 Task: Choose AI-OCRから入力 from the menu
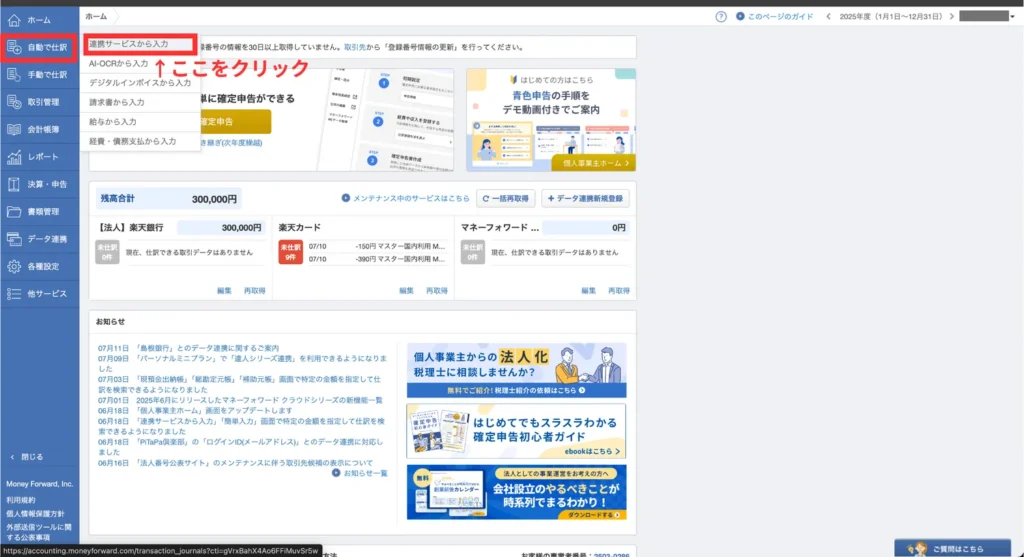click(111, 64)
